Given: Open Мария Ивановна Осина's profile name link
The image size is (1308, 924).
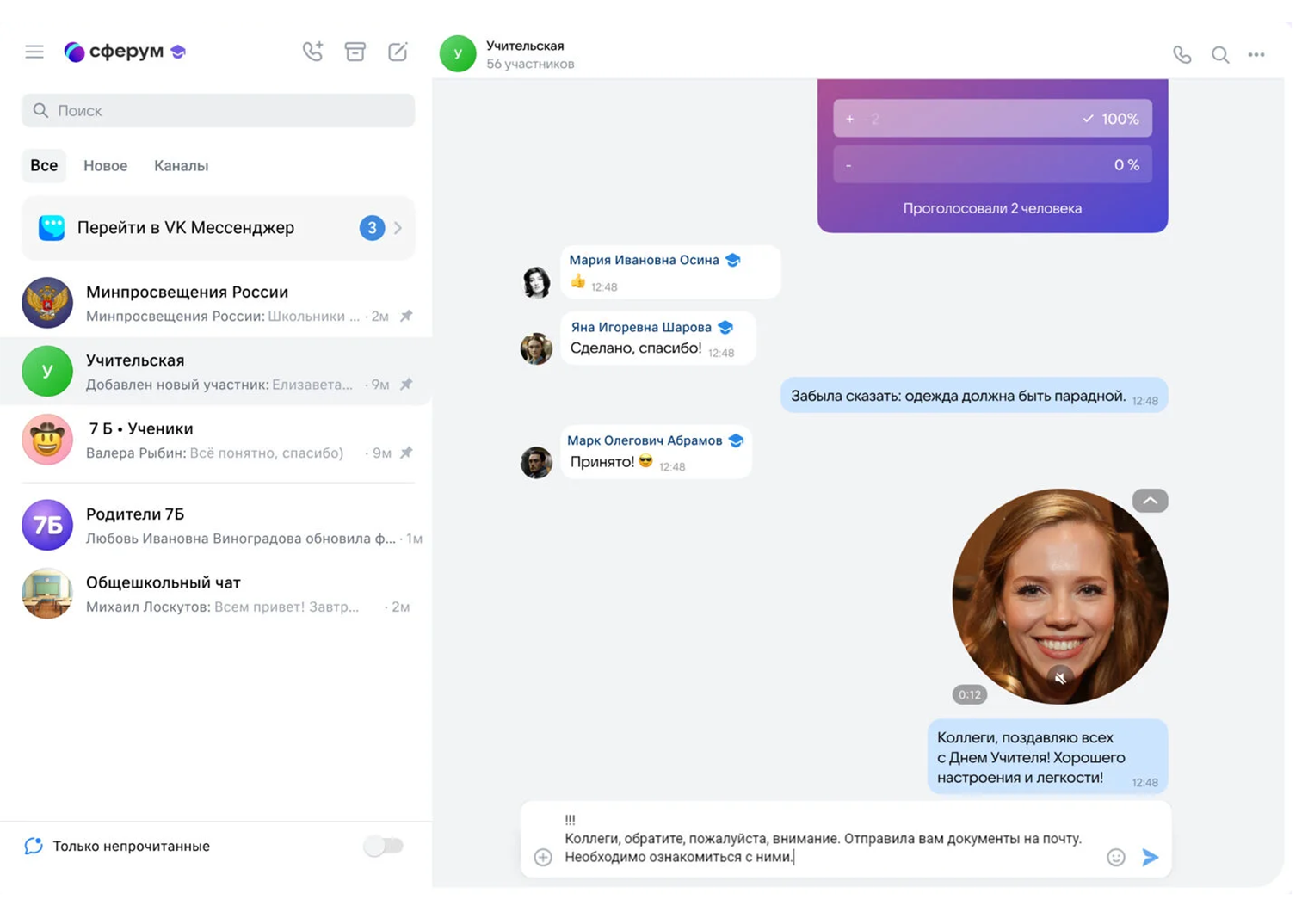Looking at the screenshot, I should pos(644,260).
